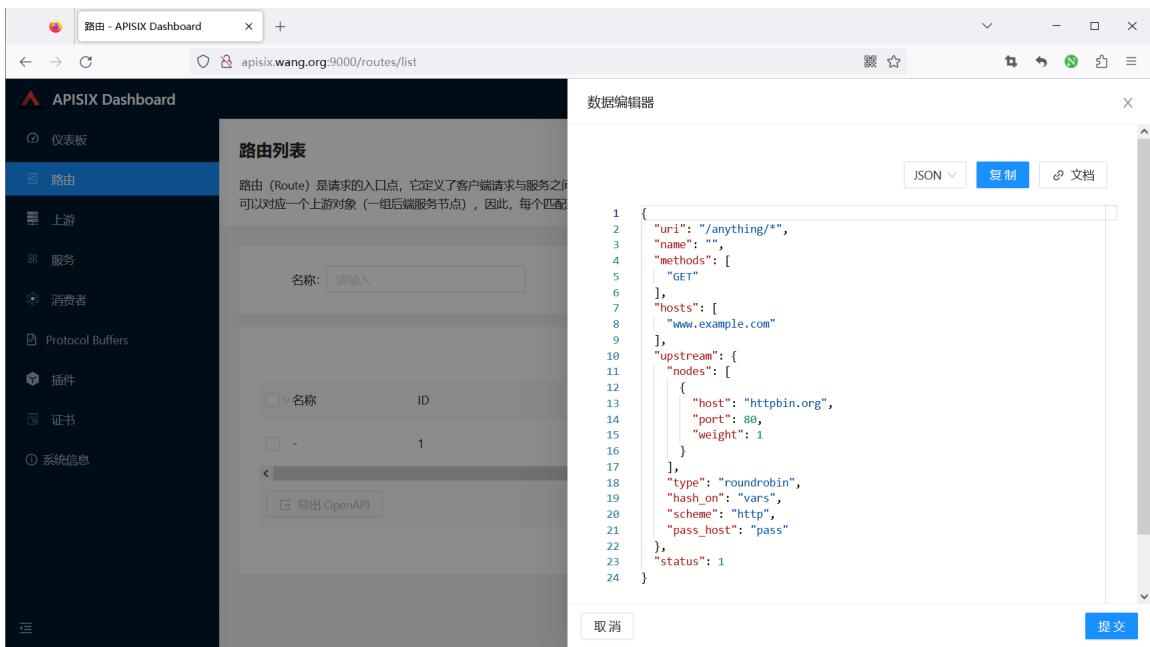Click the browser back arrow
The width and height of the screenshot is (1150, 647).
coord(26,62)
